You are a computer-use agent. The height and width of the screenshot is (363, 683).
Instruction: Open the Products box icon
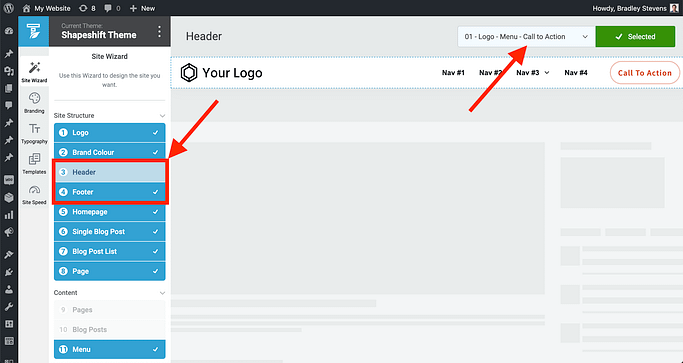pos(9,197)
